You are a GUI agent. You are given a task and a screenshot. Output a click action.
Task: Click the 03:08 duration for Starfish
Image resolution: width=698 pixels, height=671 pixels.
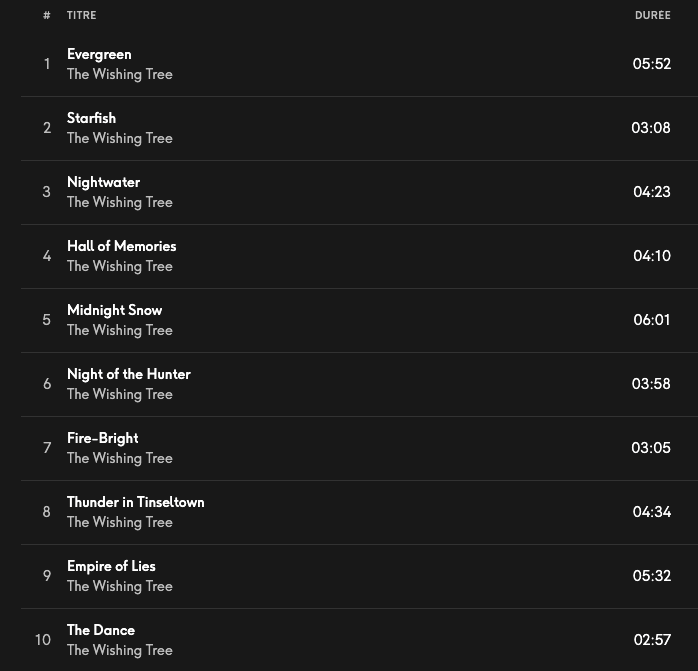651,128
